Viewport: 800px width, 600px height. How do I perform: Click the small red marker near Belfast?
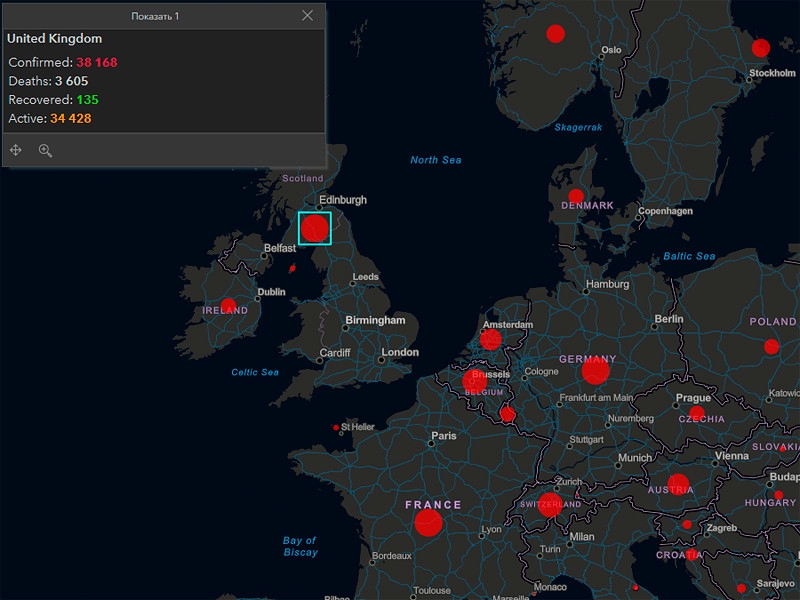coord(292,268)
